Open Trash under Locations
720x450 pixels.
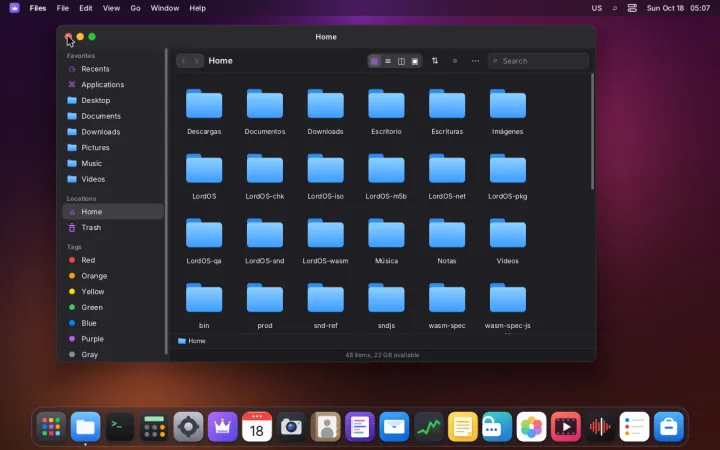112,227
